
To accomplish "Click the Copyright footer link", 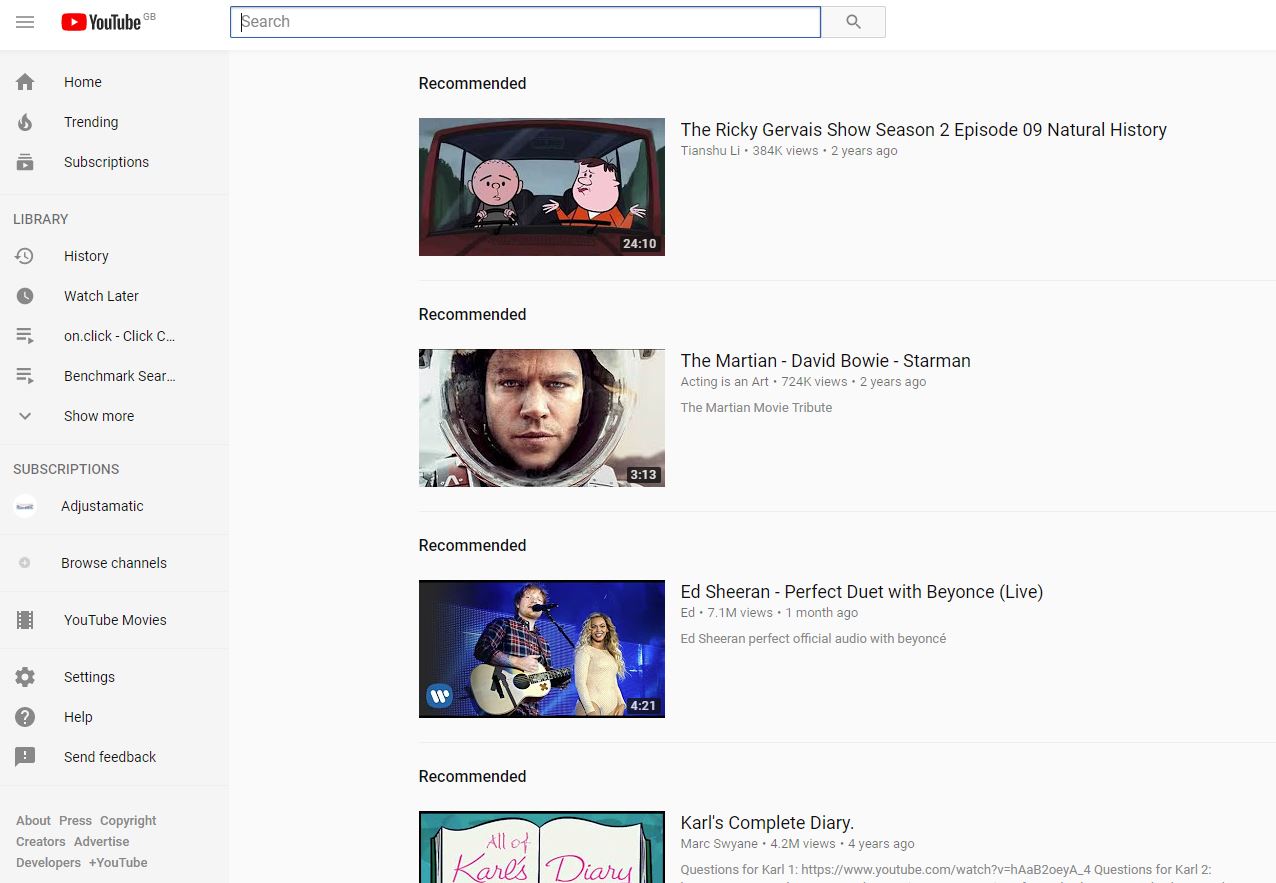I will click(128, 821).
